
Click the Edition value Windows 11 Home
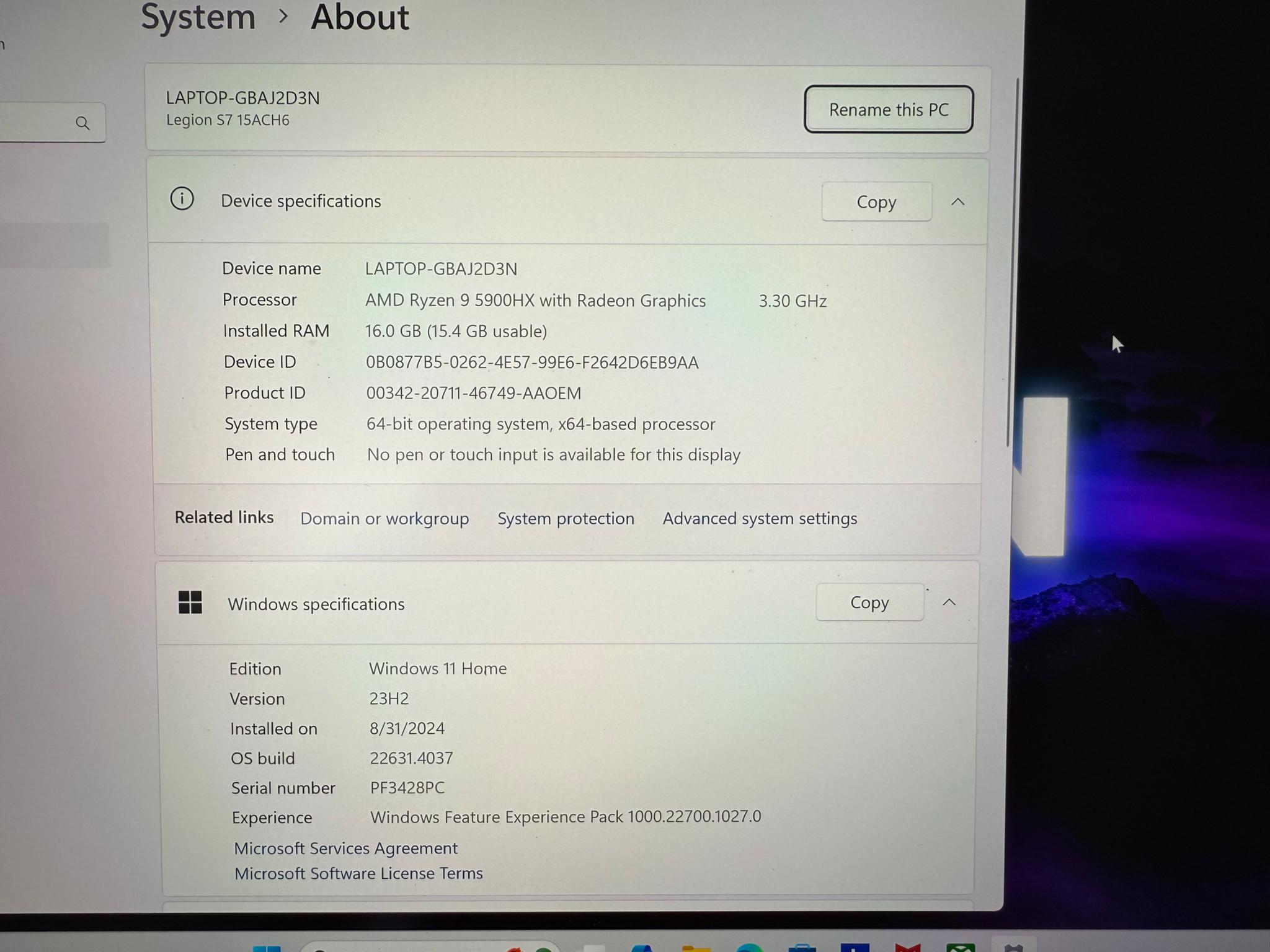[438, 668]
